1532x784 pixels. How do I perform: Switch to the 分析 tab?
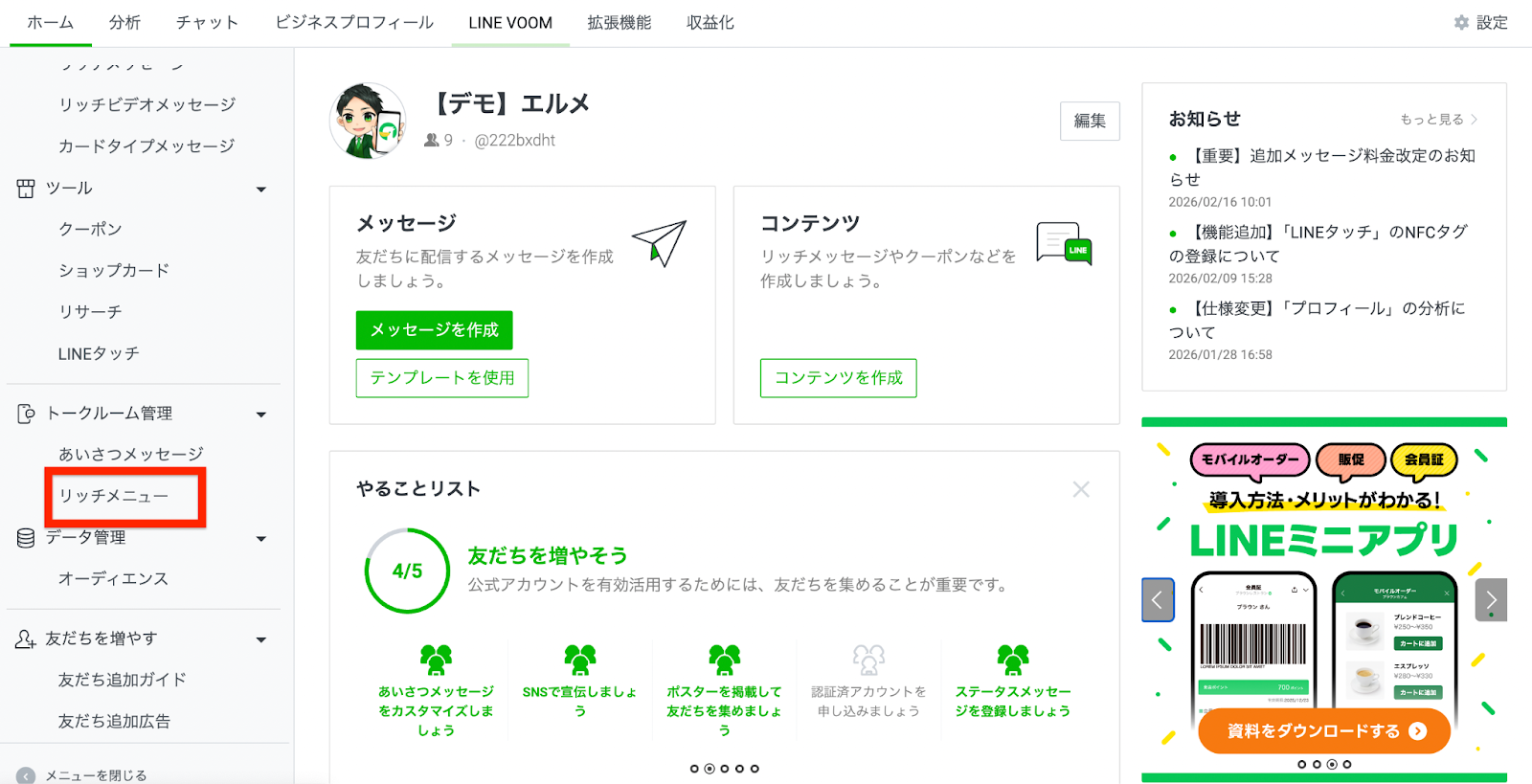[124, 23]
